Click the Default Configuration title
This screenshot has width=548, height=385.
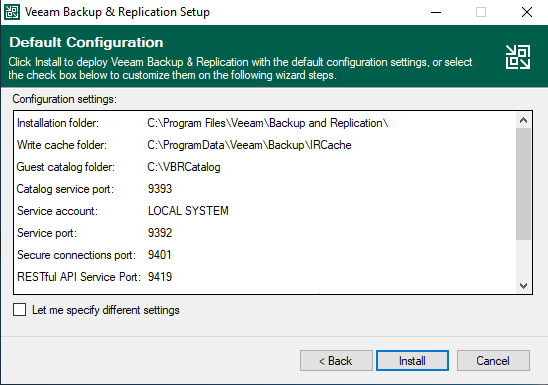pos(86,42)
